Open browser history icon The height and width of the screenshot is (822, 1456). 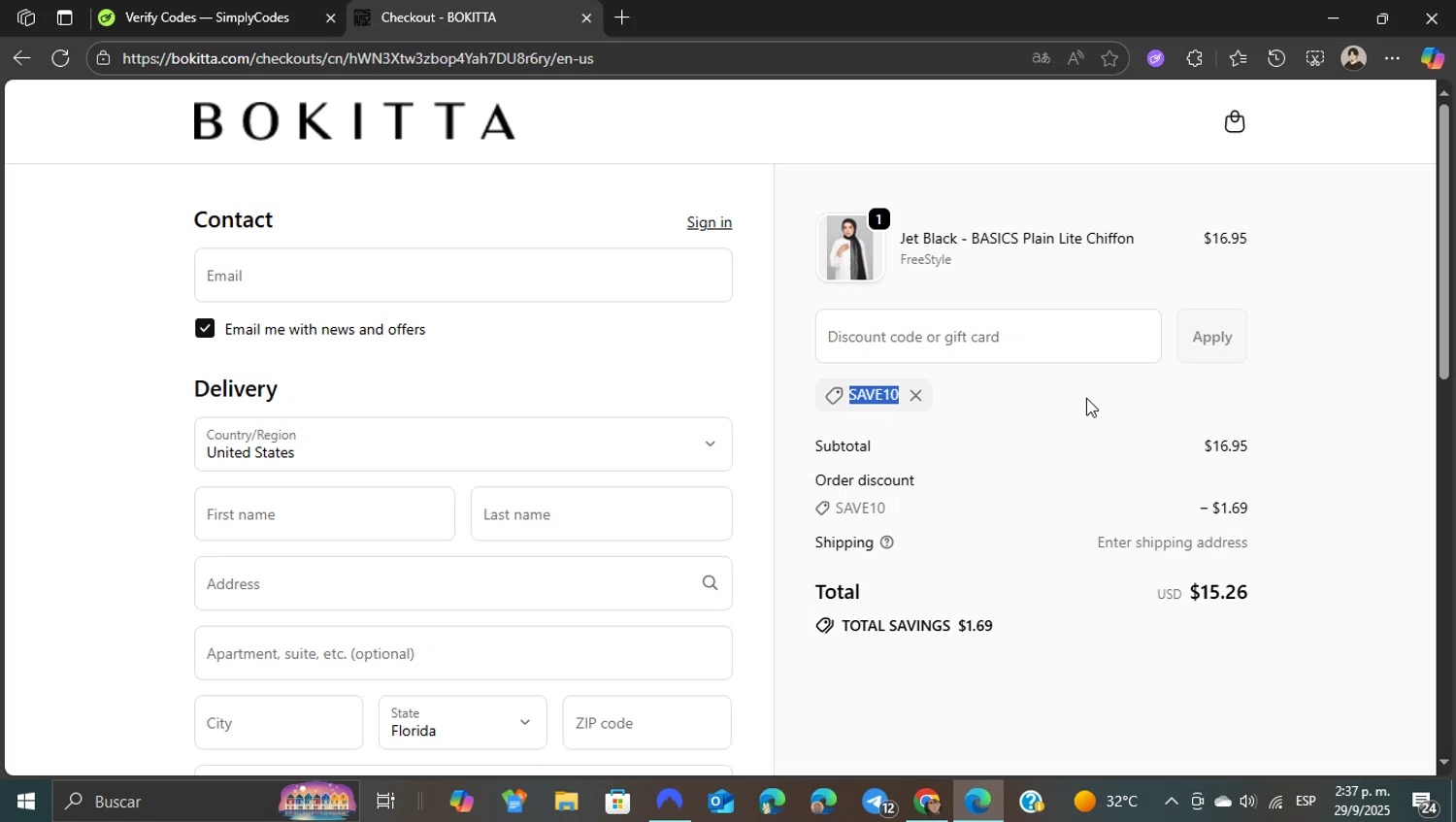pos(1276,58)
